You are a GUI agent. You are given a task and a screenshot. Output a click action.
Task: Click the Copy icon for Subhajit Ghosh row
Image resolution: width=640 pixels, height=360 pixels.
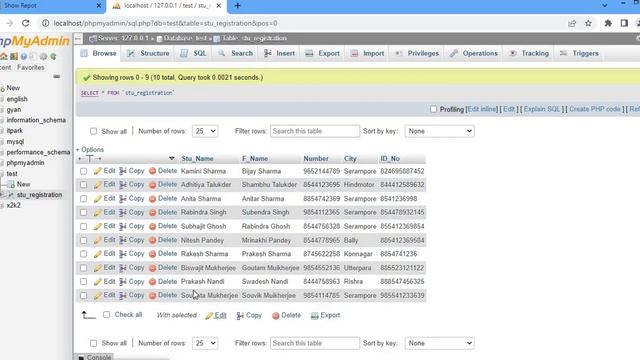click(x=123, y=226)
